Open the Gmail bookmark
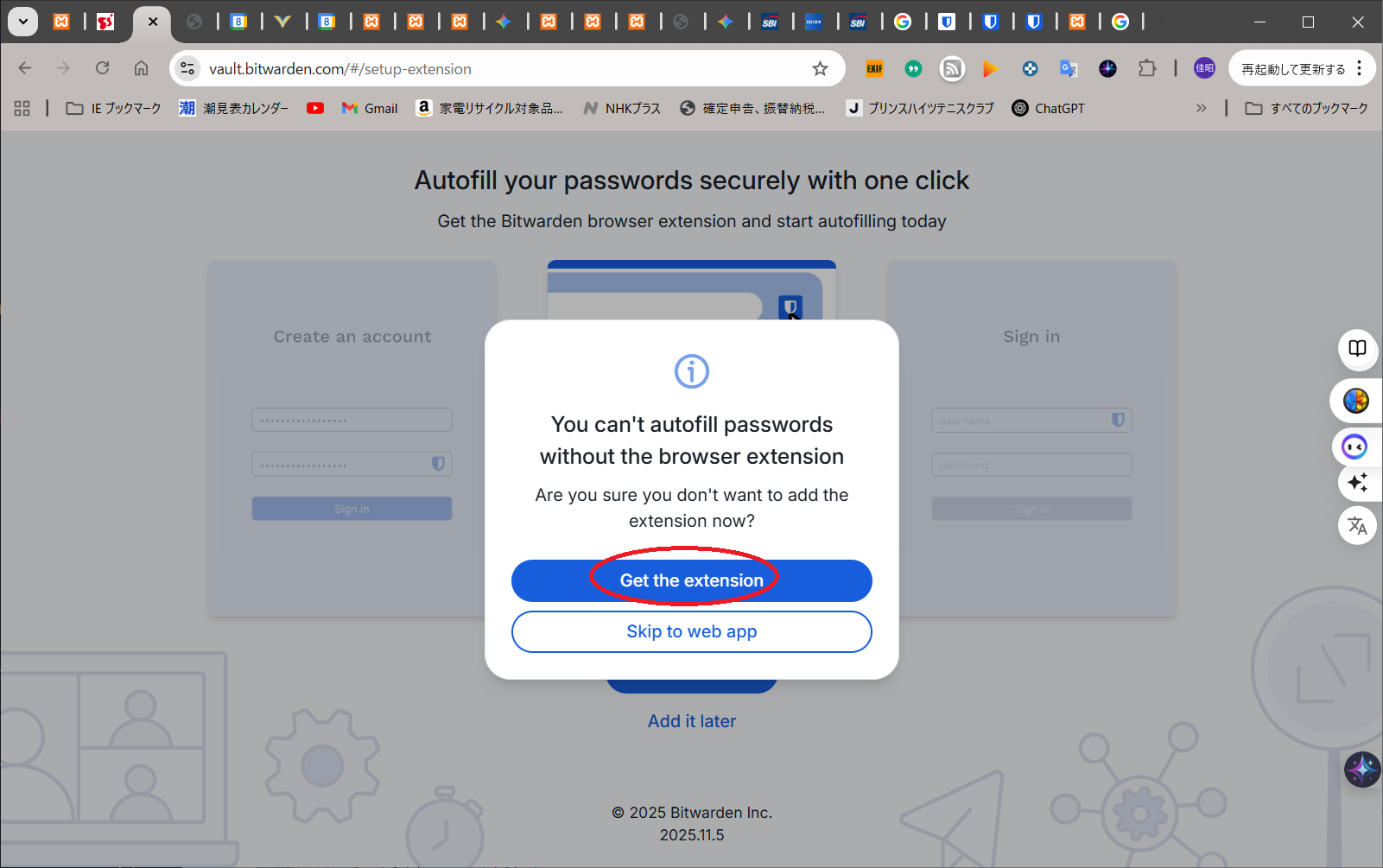The height and width of the screenshot is (868, 1383). tap(370, 108)
